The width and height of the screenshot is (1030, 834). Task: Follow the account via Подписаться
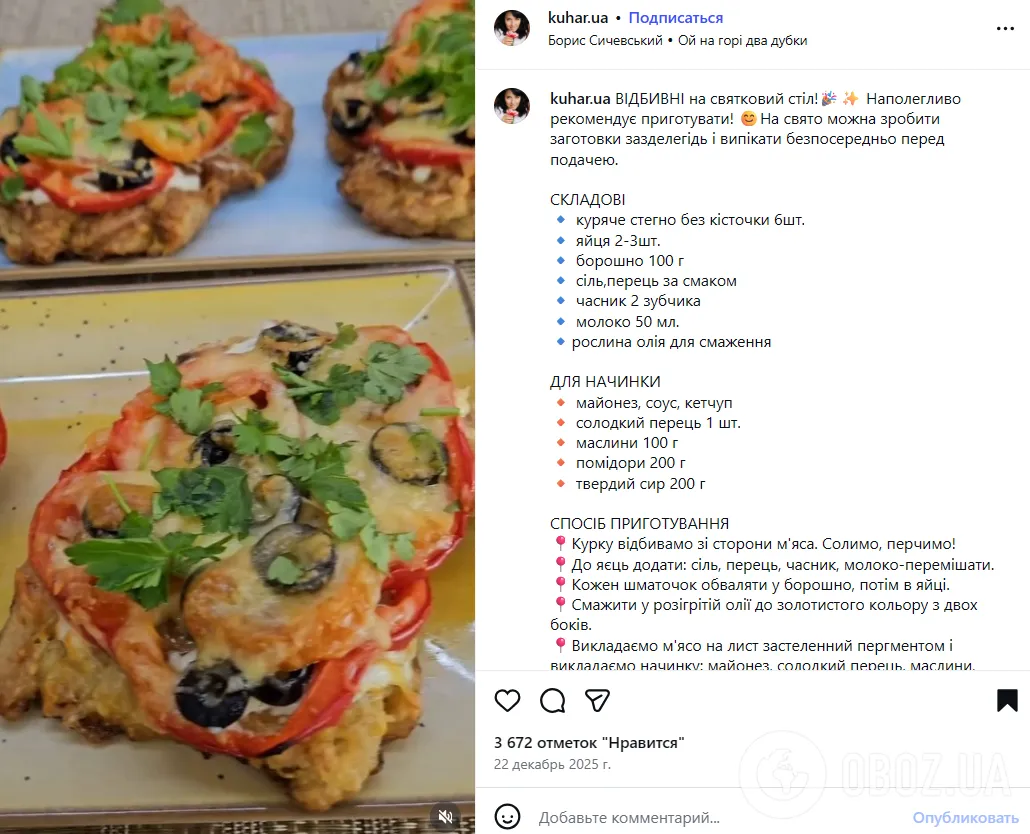pyautogui.click(x=675, y=18)
